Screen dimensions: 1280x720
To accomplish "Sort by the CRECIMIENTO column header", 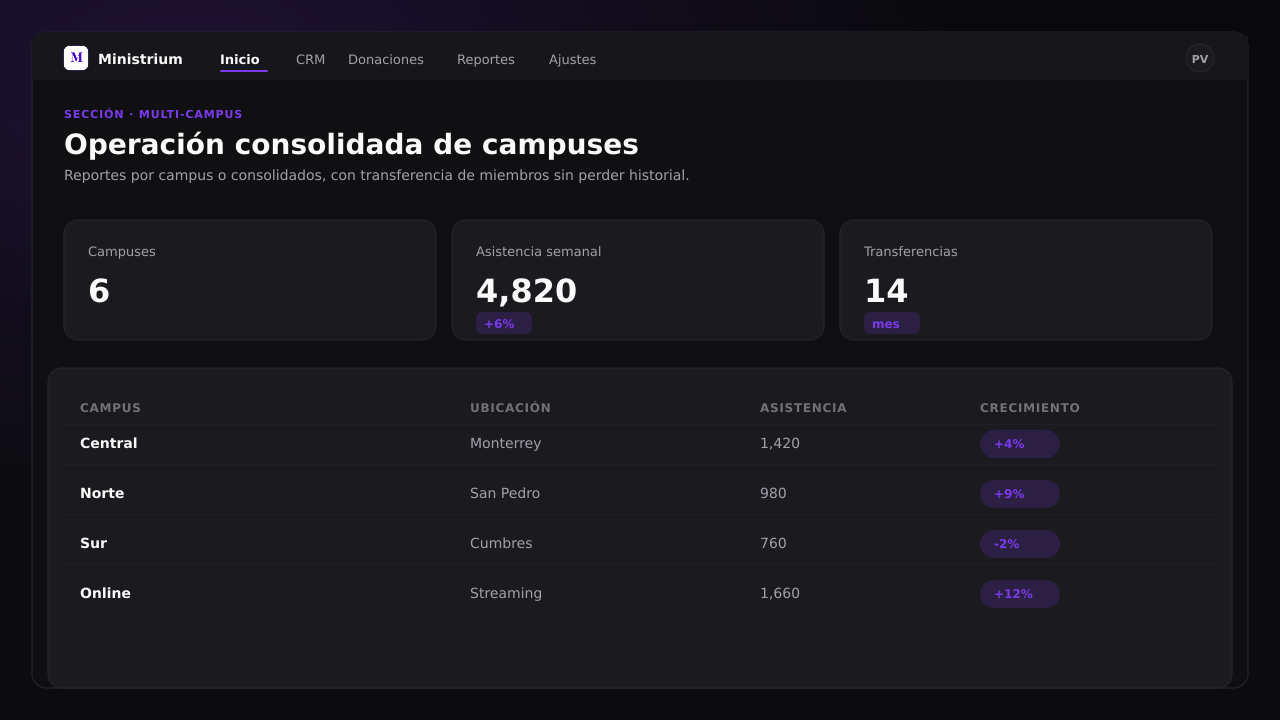I will pos(1030,408).
